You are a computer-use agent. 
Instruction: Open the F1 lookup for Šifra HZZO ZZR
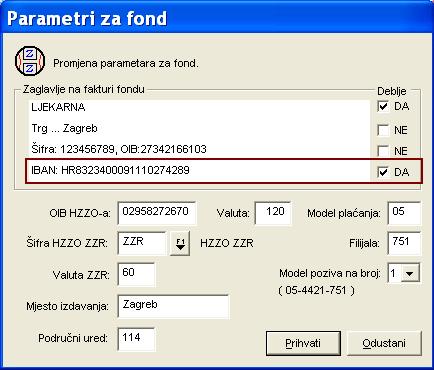click(180, 244)
